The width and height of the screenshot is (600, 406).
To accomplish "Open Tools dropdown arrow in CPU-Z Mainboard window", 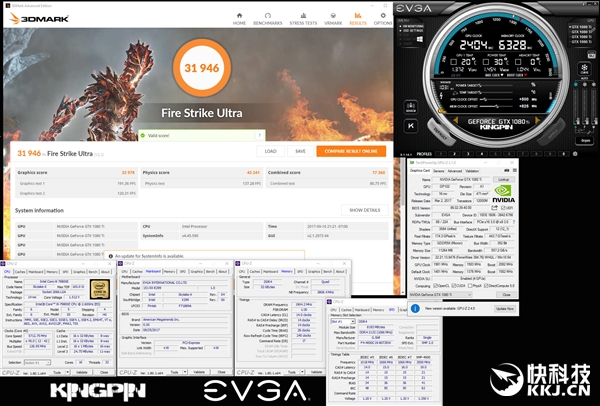I will [185, 372].
